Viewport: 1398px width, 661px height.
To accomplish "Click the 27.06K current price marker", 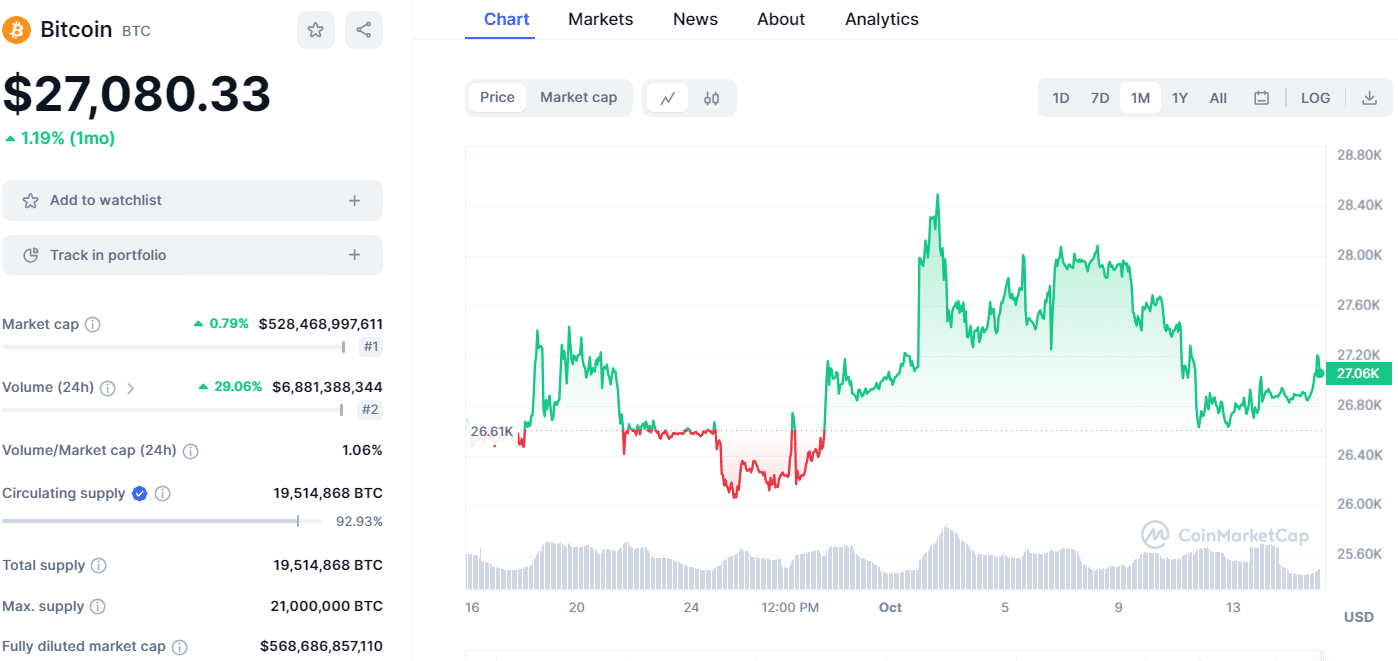I will [x=1358, y=374].
